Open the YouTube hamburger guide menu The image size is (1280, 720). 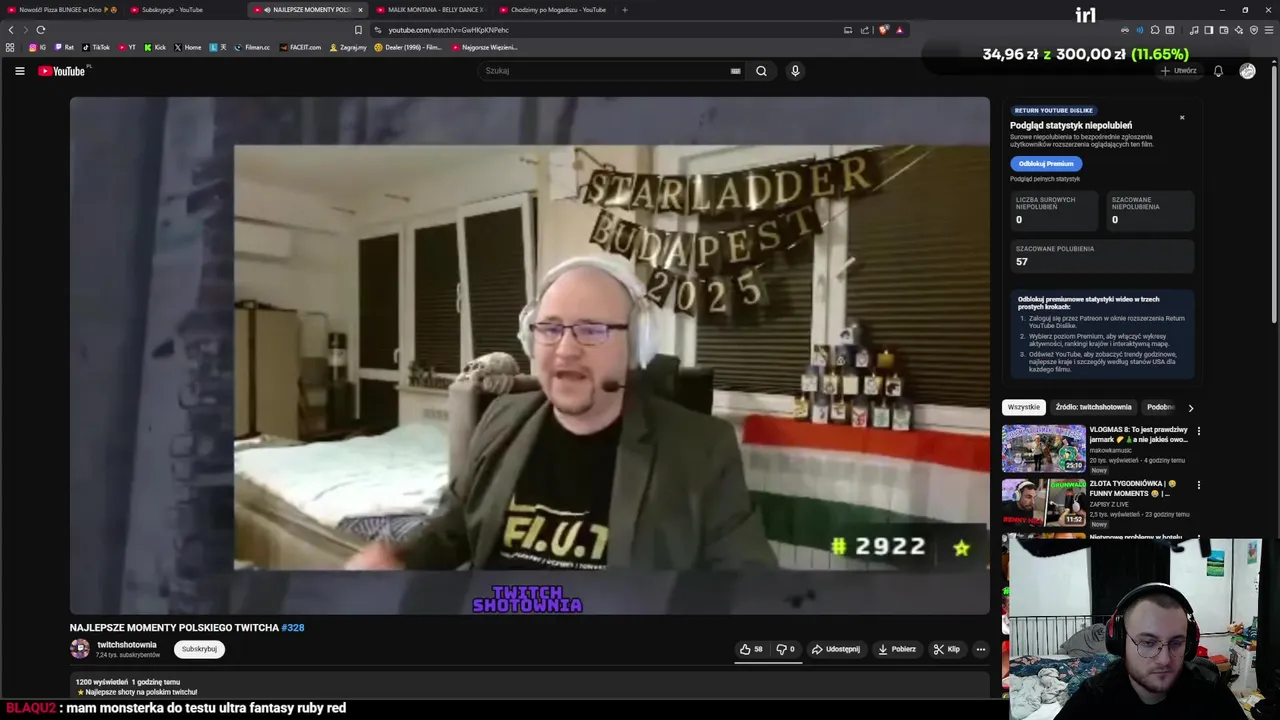pos(19,71)
